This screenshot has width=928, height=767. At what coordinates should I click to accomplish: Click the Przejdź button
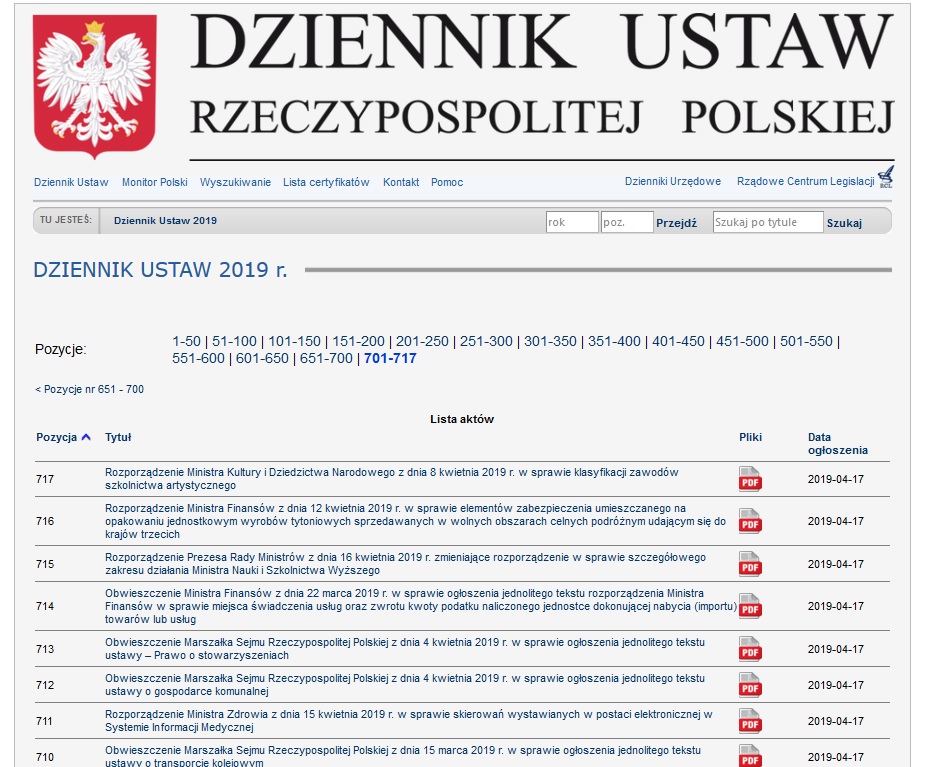[x=676, y=223]
